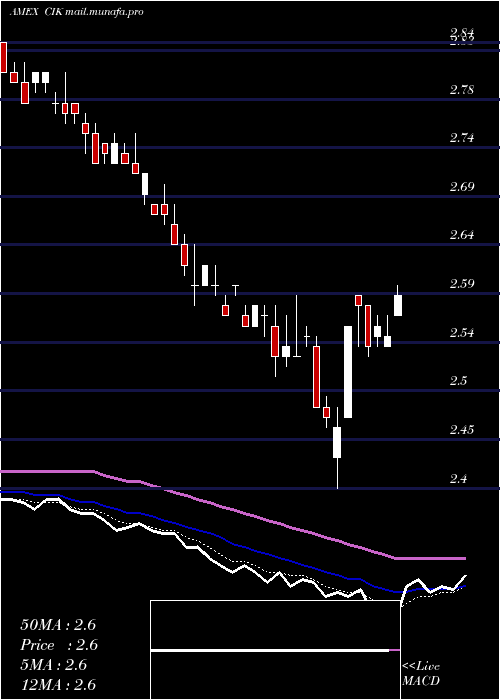Click the 2.78 price axis label
500x700 pixels.
462,90
